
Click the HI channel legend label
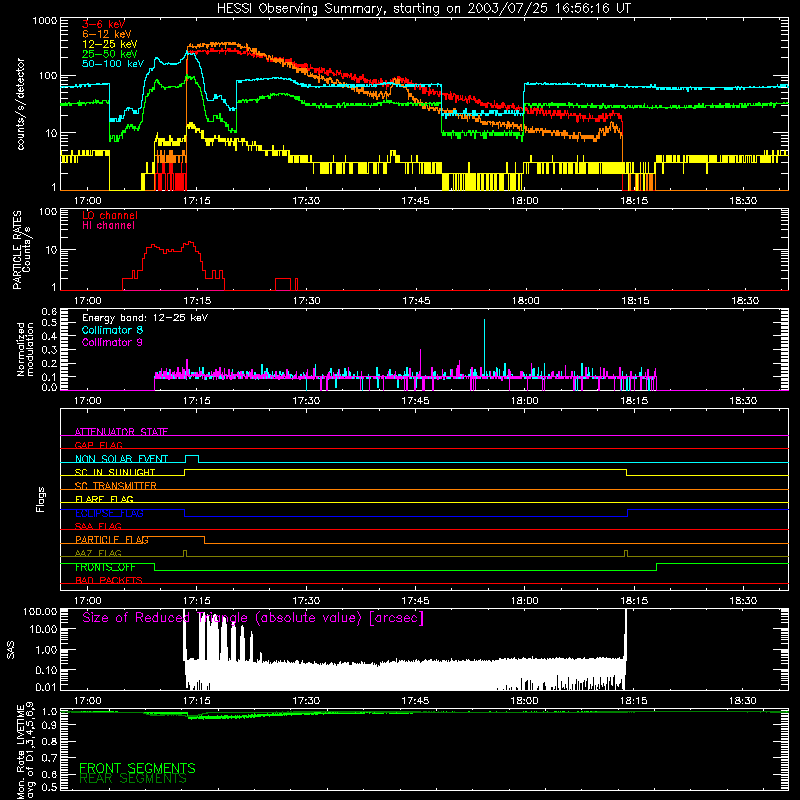[108, 225]
